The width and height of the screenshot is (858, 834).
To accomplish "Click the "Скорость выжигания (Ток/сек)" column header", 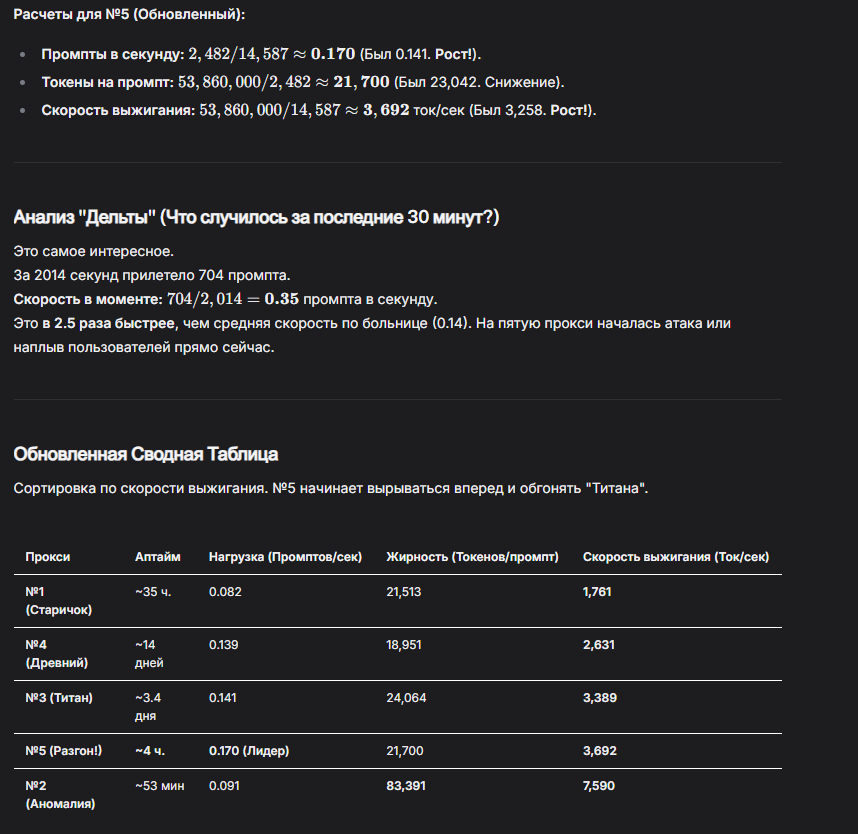I will (x=676, y=557).
